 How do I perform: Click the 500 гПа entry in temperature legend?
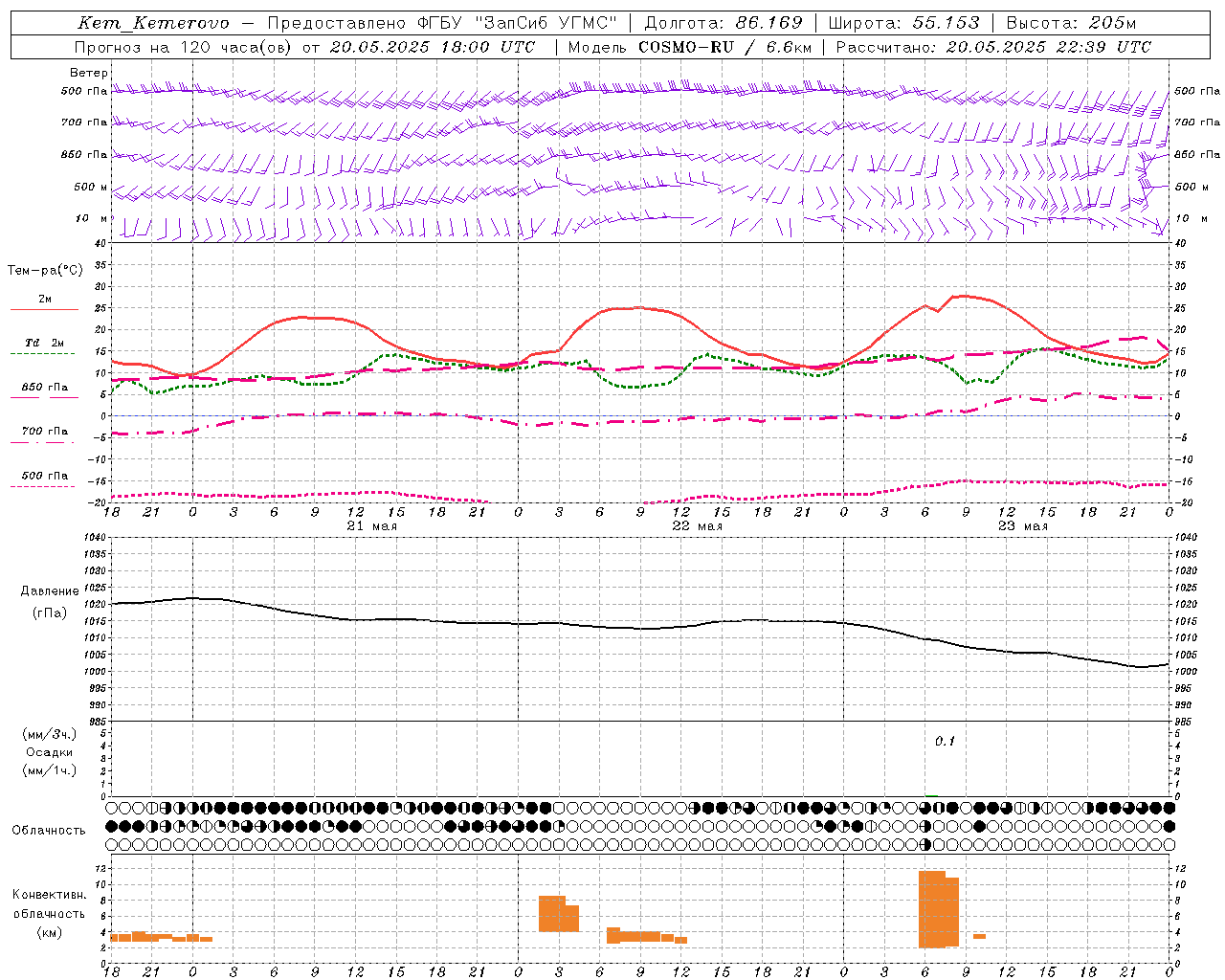[x=45, y=476]
